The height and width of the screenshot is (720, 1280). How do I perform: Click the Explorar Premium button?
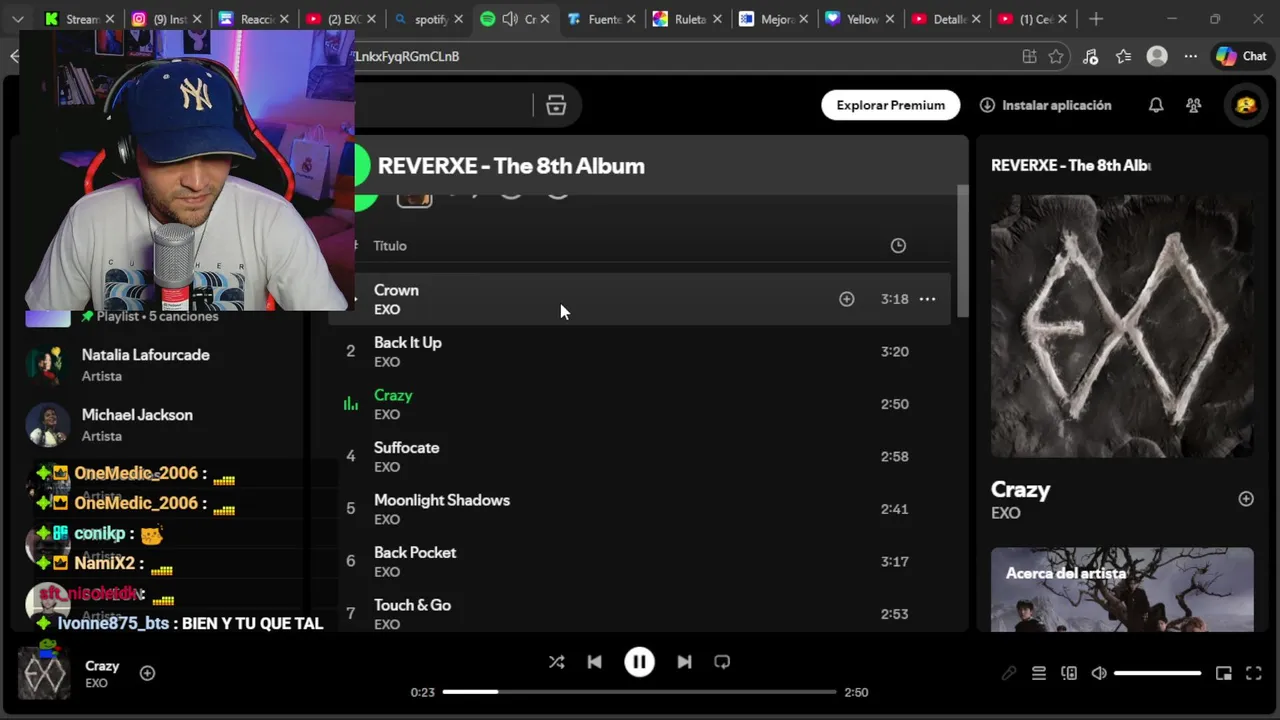tap(890, 105)
